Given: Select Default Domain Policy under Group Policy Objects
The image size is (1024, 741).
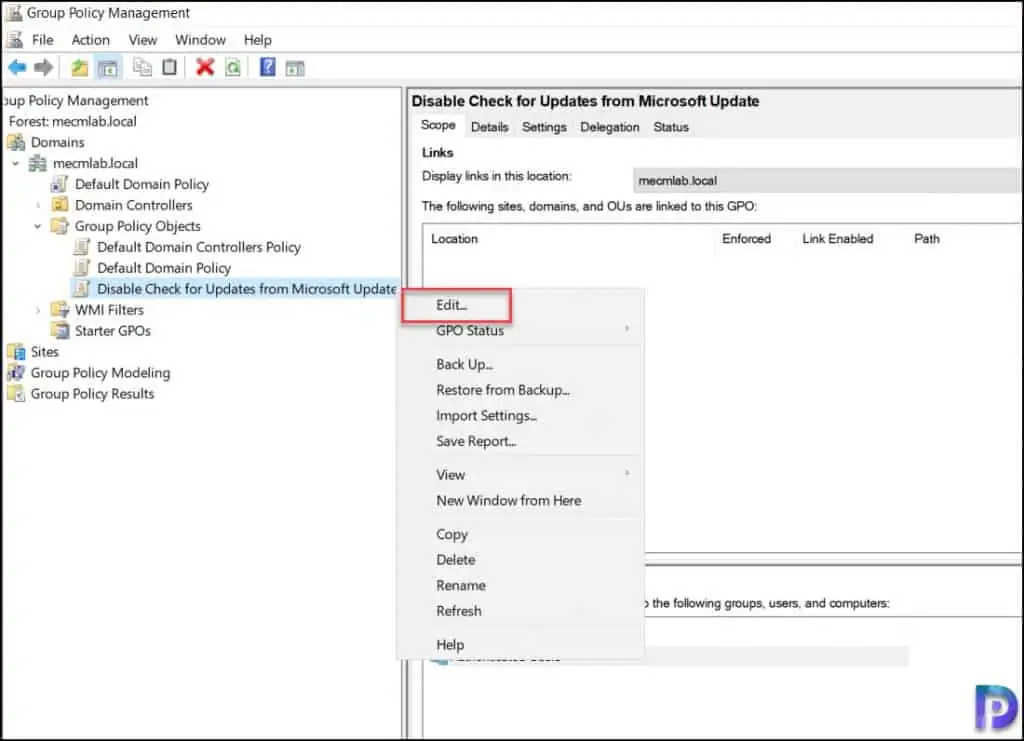Looking at the screenshot, I should click(x=163, y=268).
